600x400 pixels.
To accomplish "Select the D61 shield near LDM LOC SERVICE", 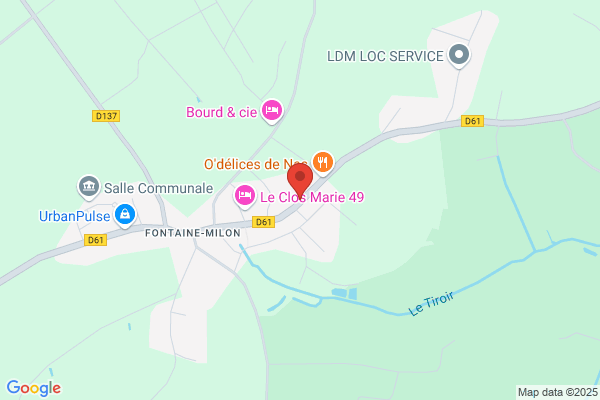I will point(472,121).
